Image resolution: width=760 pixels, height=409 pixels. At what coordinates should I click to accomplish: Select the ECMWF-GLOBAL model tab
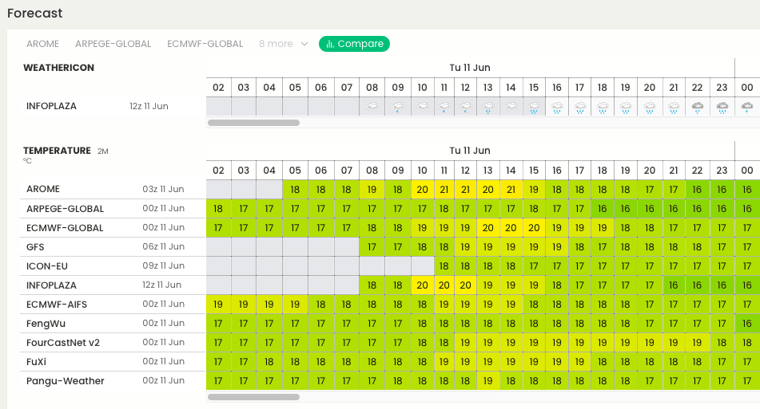(x=205, y=44)
